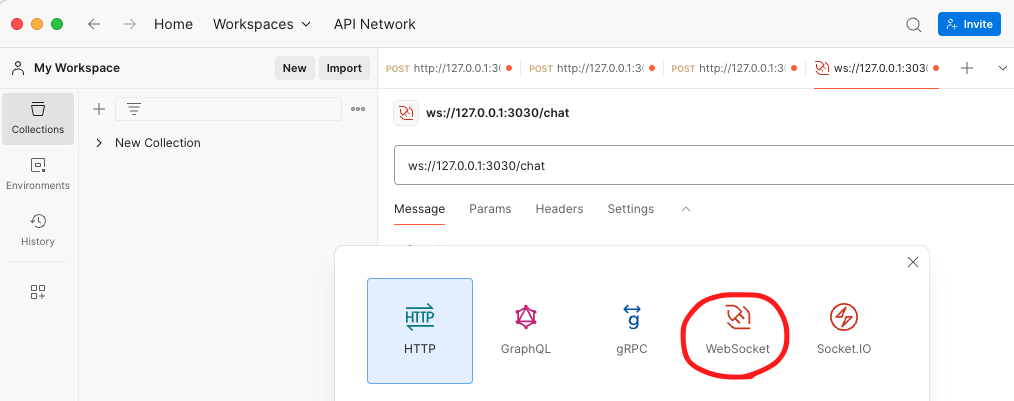Switch to the Settings tab

631,209
